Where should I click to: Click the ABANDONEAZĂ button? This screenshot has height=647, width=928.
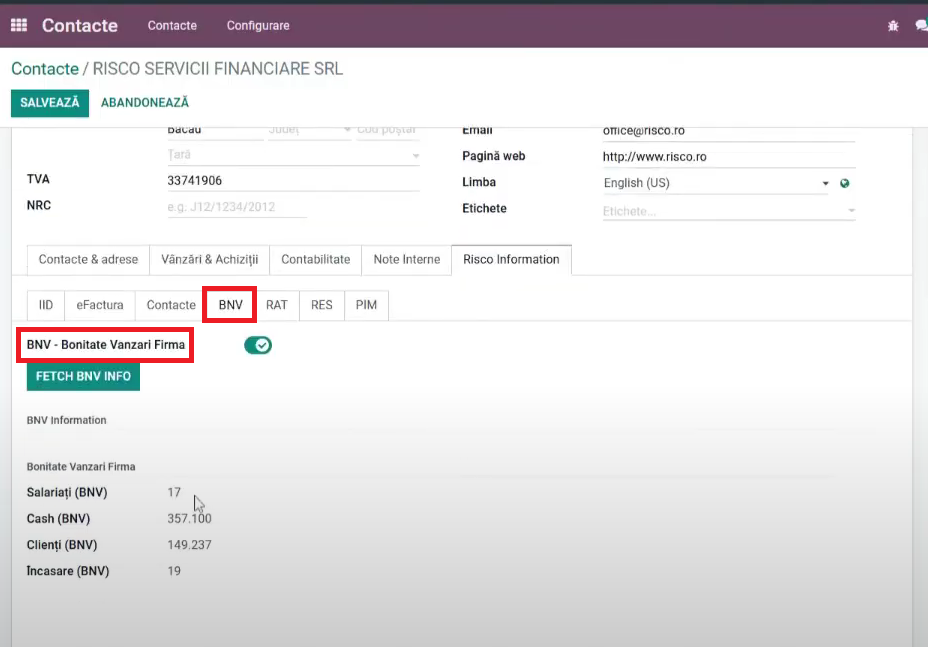point(145,103)
